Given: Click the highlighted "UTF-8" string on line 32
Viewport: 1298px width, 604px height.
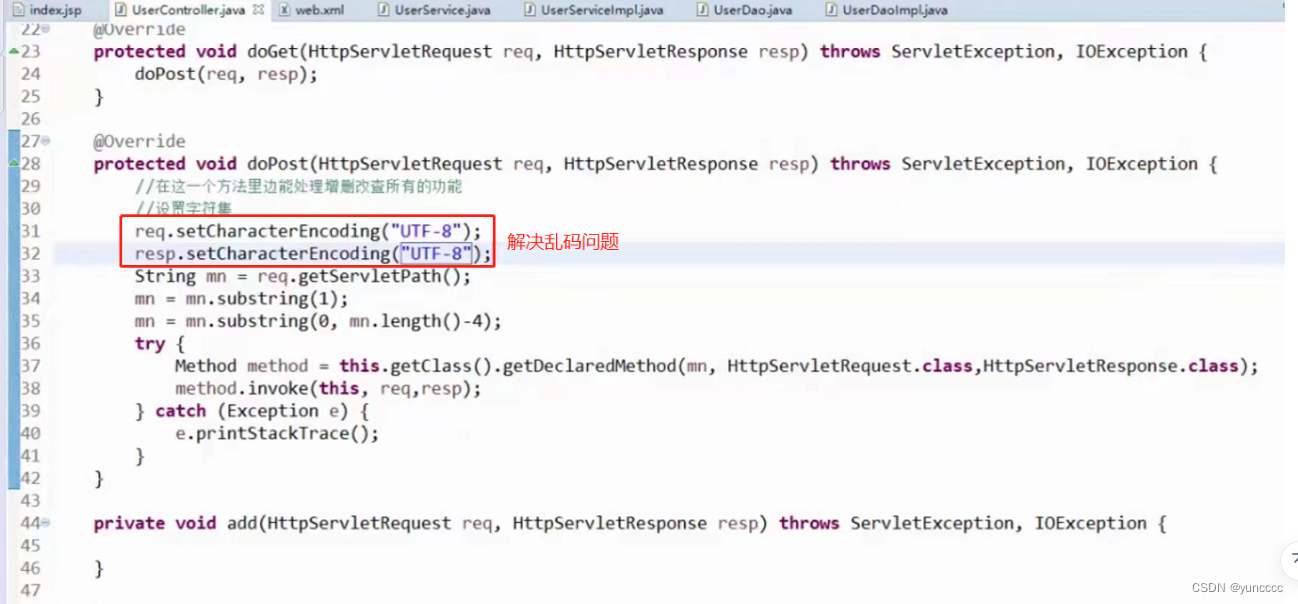Looking at the screenshot, I should [x=436, y=254].
